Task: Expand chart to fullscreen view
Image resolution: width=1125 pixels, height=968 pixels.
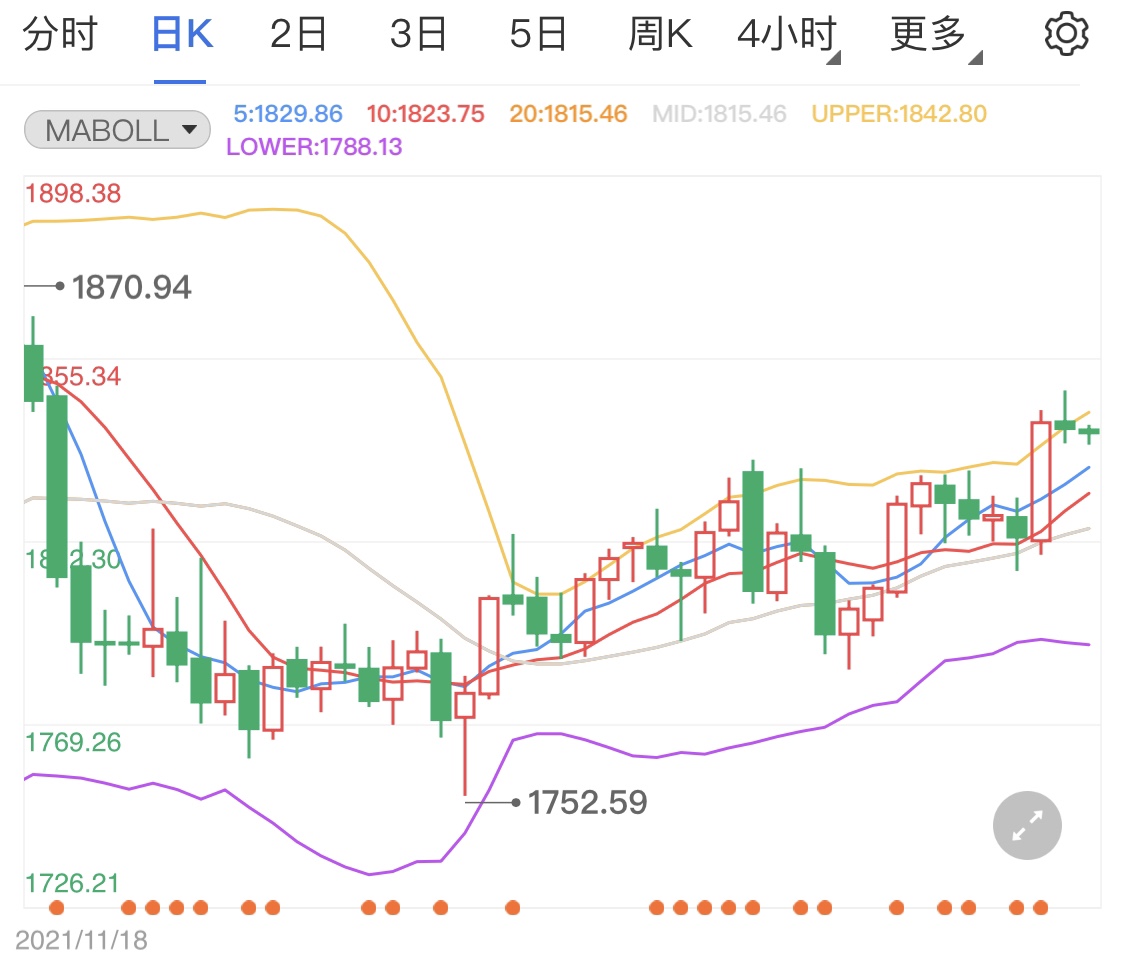Action: (x=1027, y=825)
